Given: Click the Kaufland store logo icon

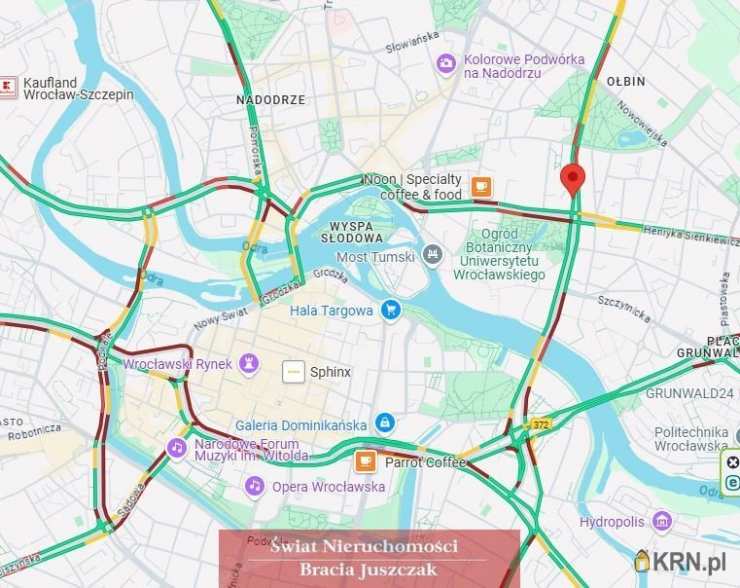Looking at the screenshot, I should [x=8, y=87].
